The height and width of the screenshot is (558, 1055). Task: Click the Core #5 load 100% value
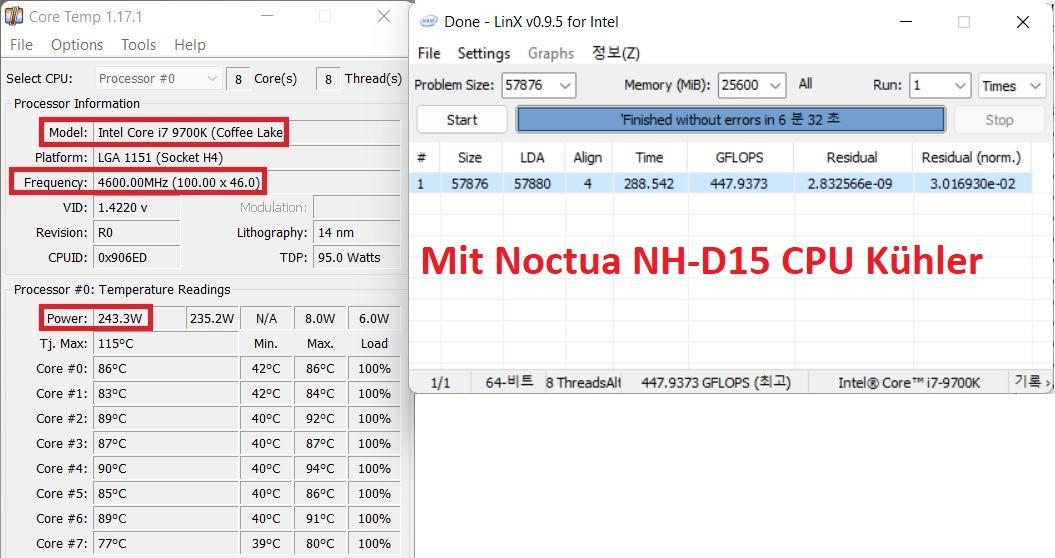[x=374, y=493]
